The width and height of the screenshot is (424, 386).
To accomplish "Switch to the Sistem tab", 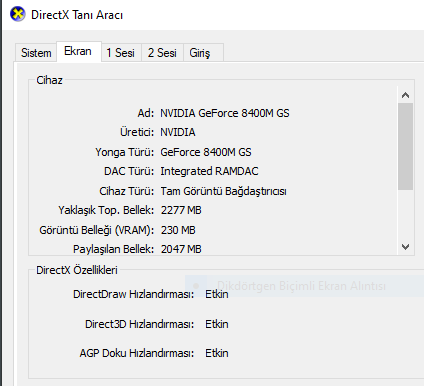I will (36, 53).
